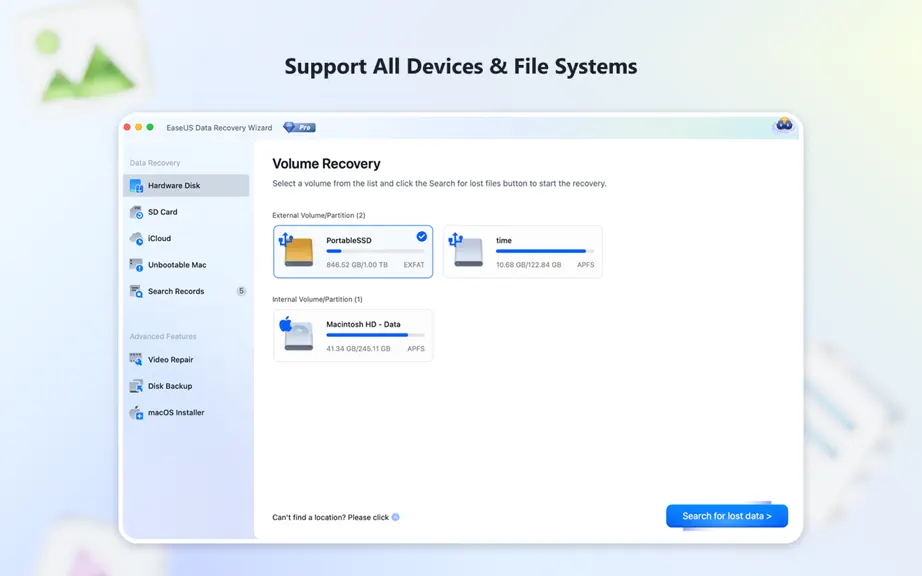This screenshot has height=576, width=922.
Task: Select the Disk Backup icon
Action: pos(136,386)
